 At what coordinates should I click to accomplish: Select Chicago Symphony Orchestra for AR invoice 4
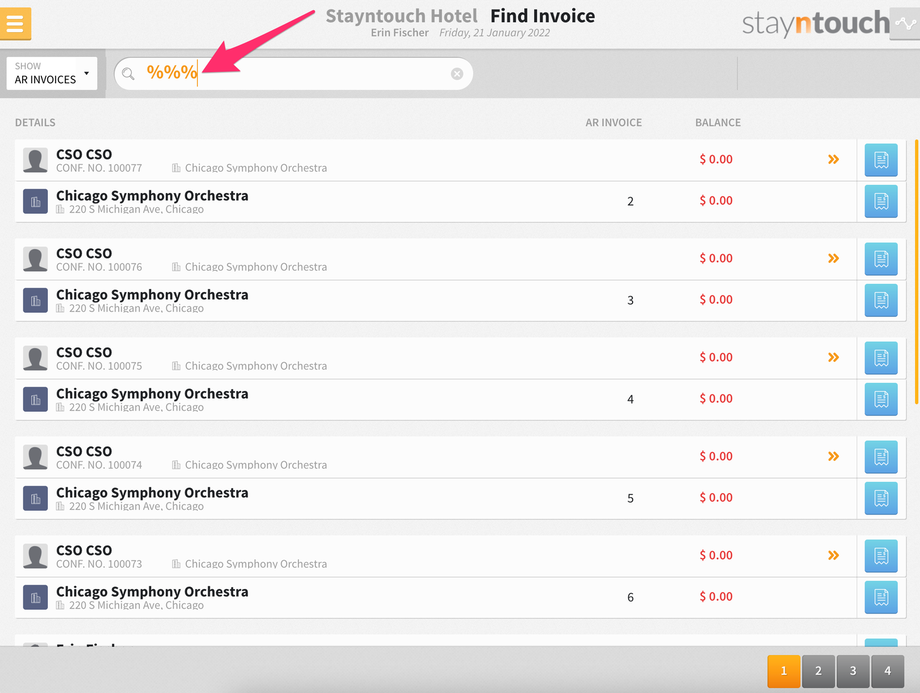(152, 394)
